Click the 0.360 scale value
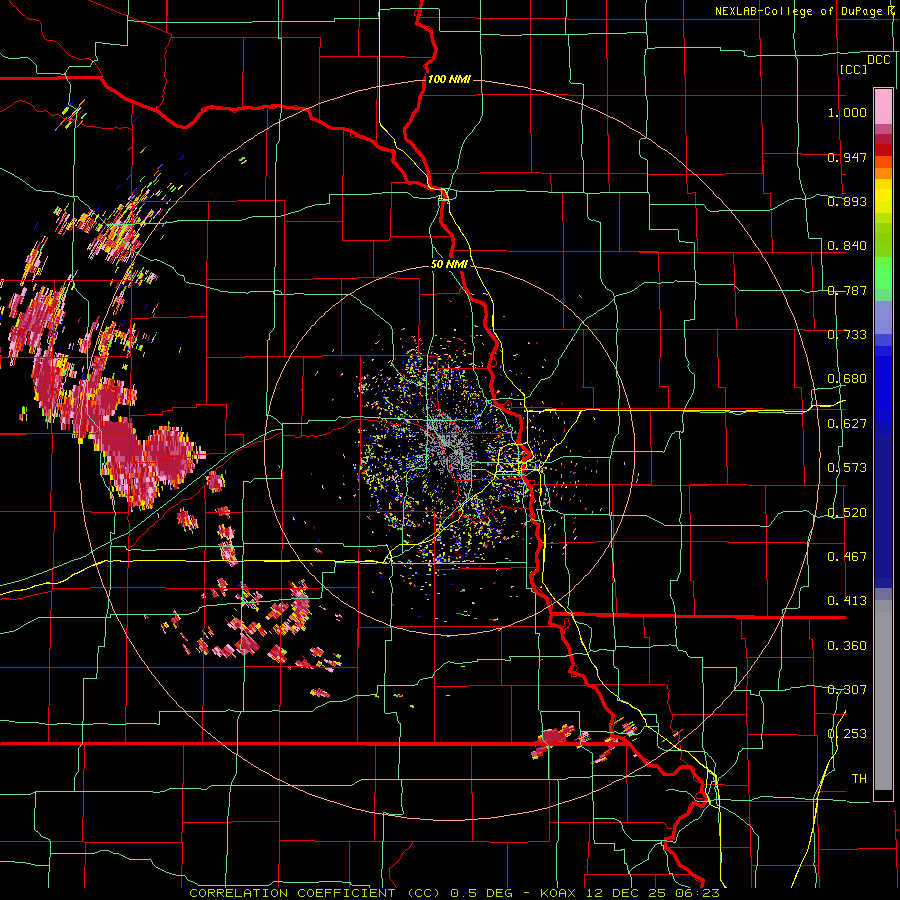The image size is (900, 900). (x=847, y=646)
